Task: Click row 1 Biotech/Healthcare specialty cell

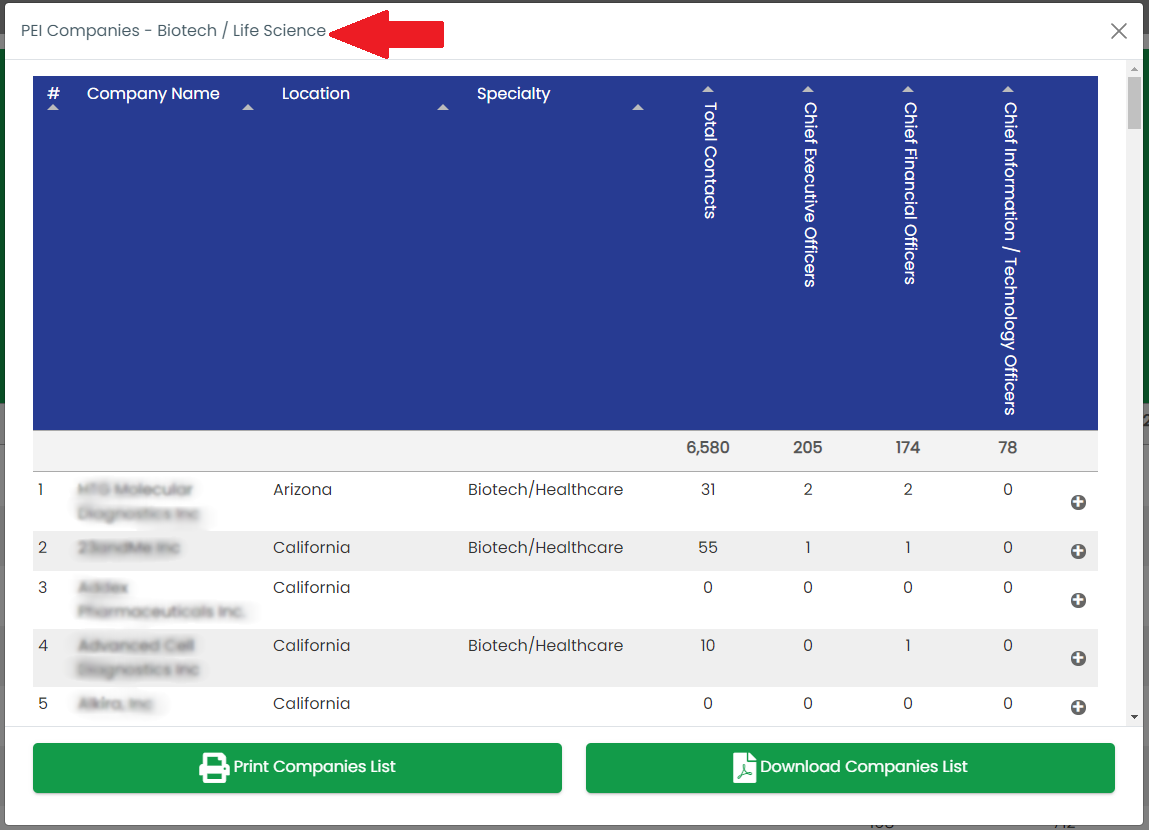Action: (545, 489)
